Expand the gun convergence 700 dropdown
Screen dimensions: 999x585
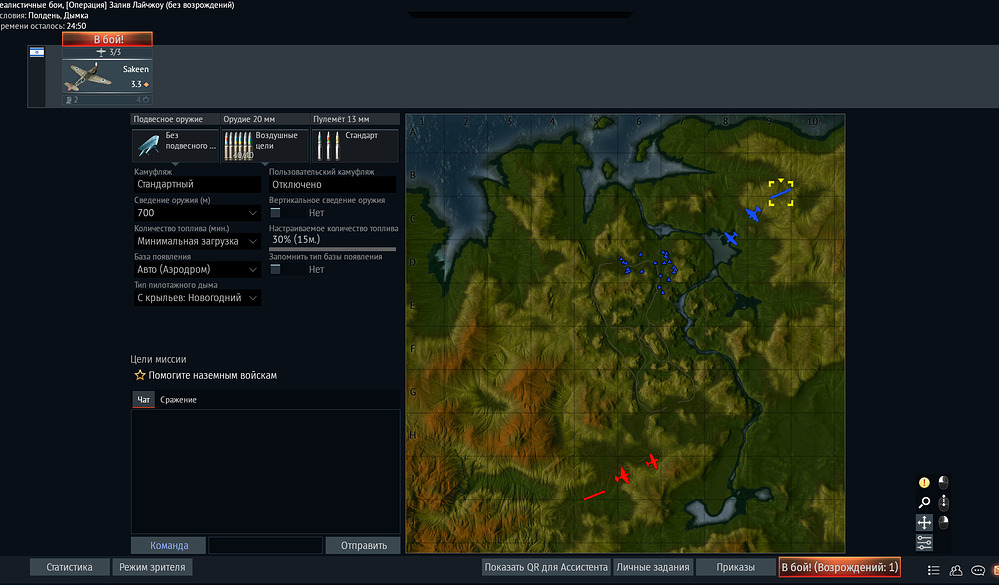click(x=197, y=213)
